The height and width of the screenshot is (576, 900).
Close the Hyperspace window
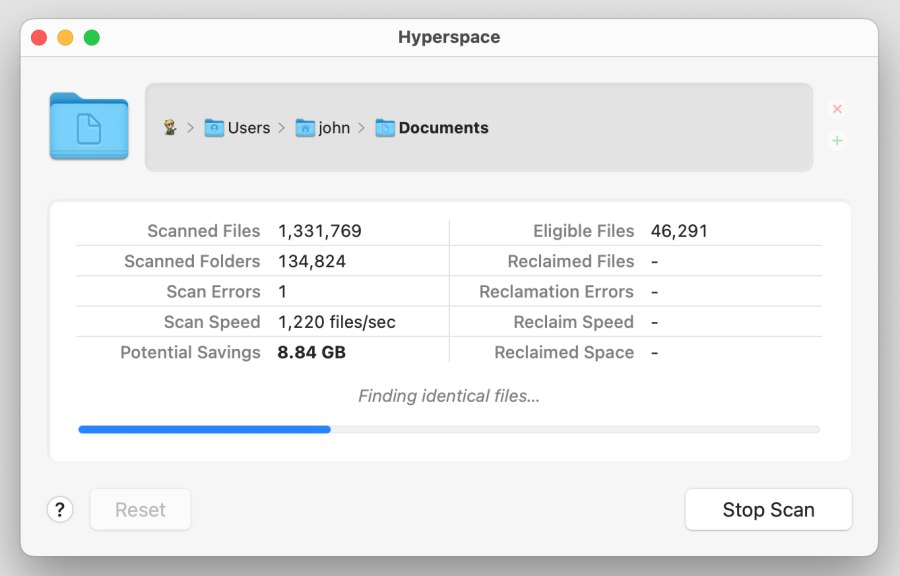coord(39,37)
